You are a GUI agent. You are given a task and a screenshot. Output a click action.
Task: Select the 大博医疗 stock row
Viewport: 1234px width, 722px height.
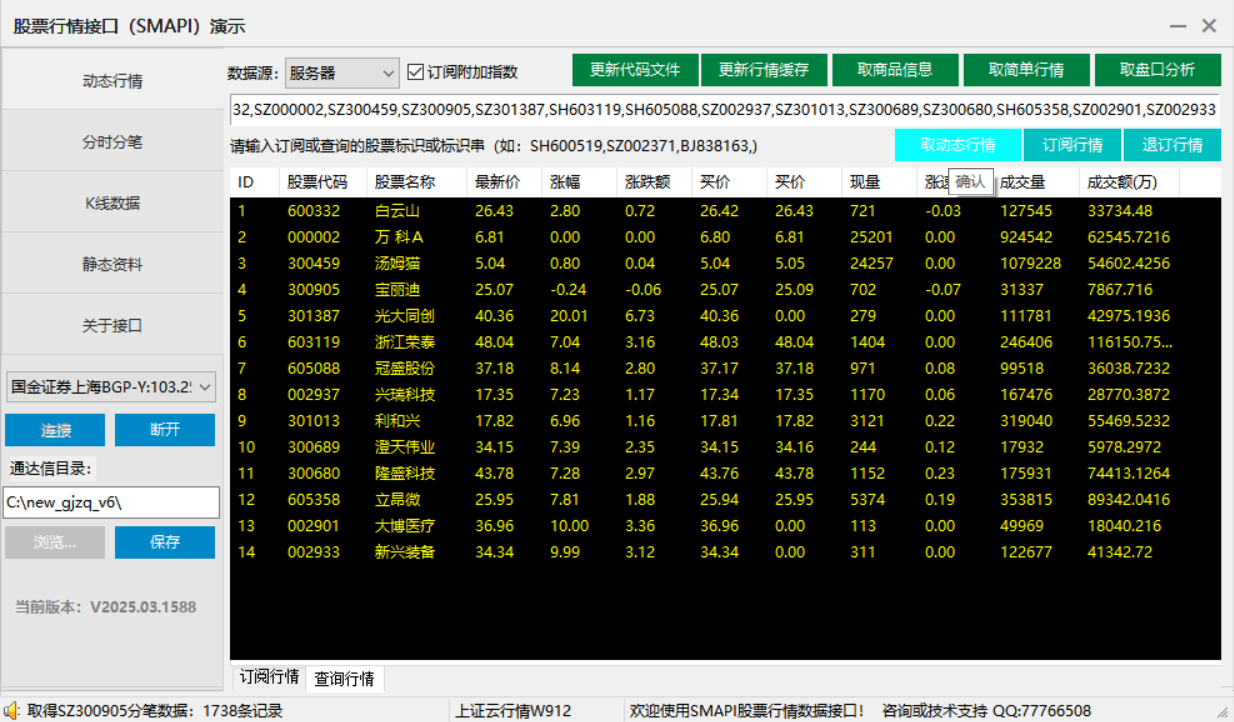tap(725, 525)
